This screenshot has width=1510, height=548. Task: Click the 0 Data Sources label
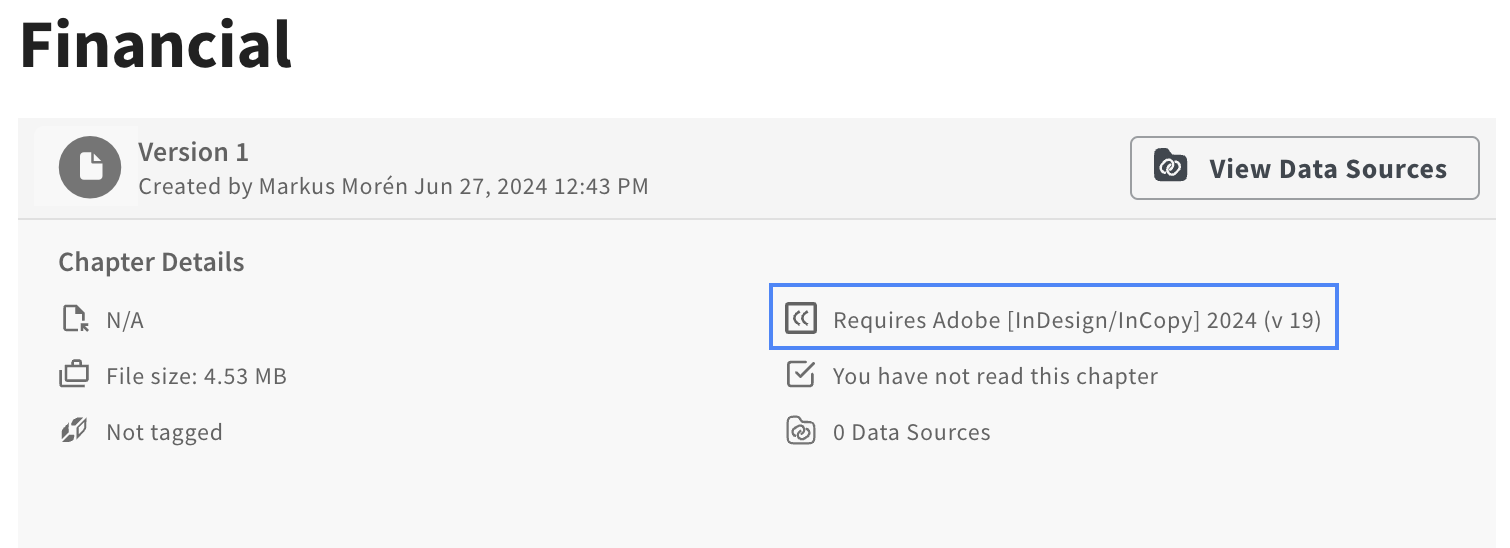(911, 433)
